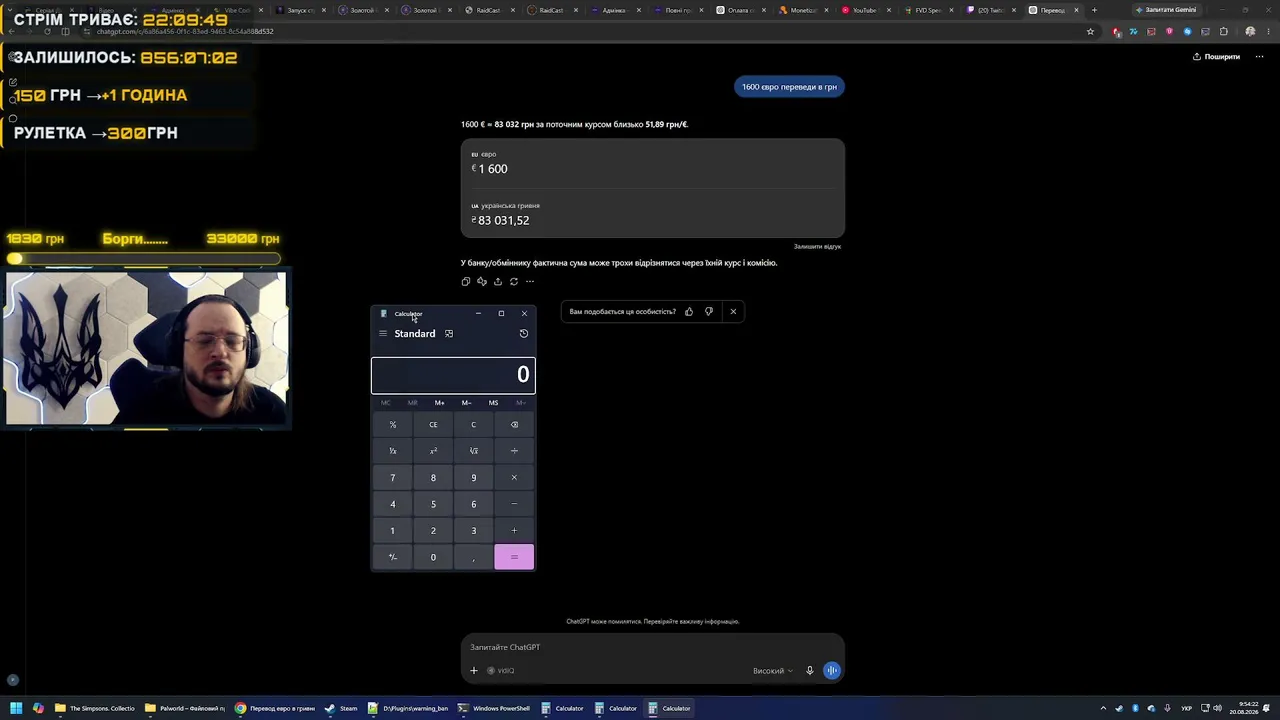Copy the ChatGPT response
This screenshot has height=720, width=1280.
coord(465,282)
